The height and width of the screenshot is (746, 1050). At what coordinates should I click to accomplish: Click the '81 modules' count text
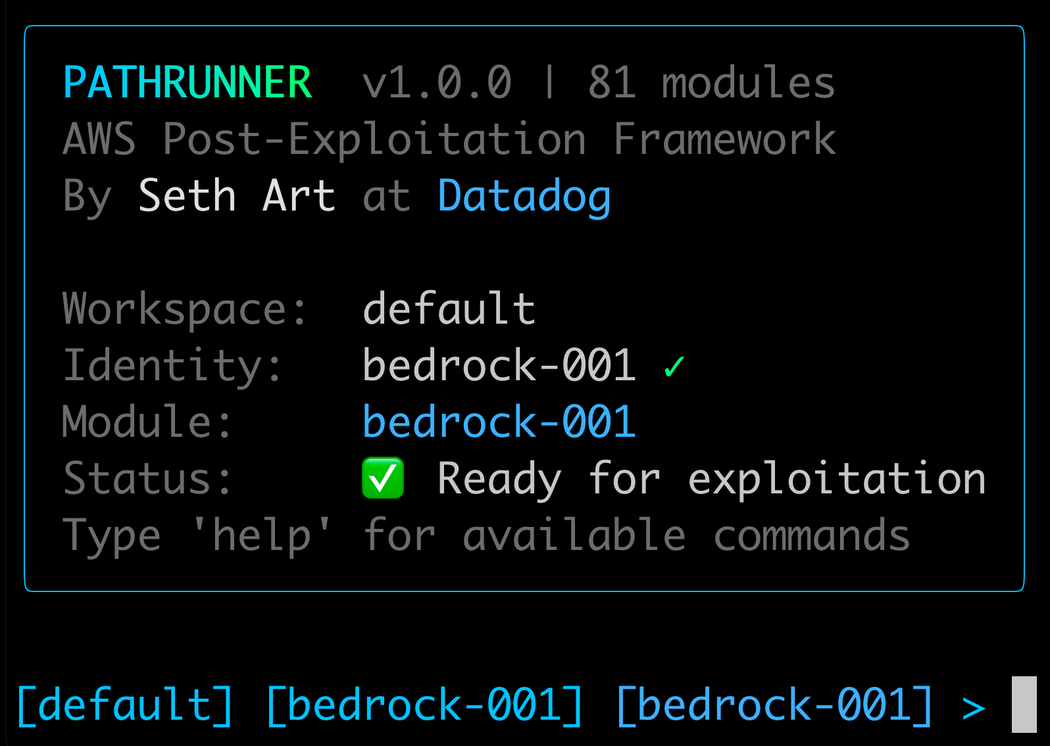pos(712,82)
